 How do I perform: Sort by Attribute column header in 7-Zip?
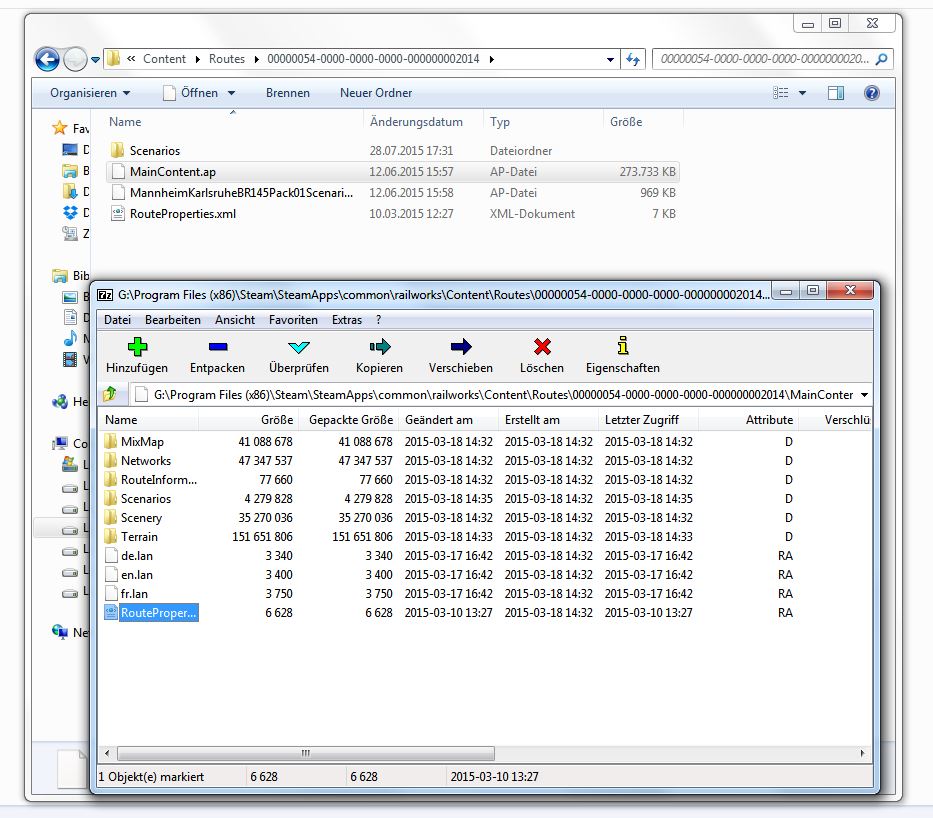749,419
